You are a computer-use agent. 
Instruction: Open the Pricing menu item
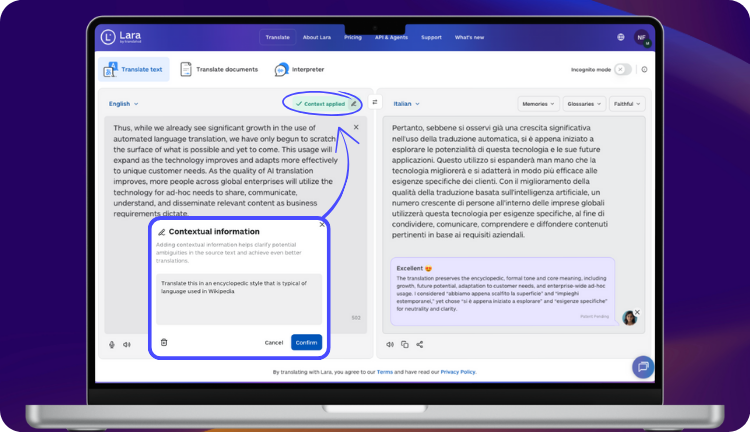point(352,37)
